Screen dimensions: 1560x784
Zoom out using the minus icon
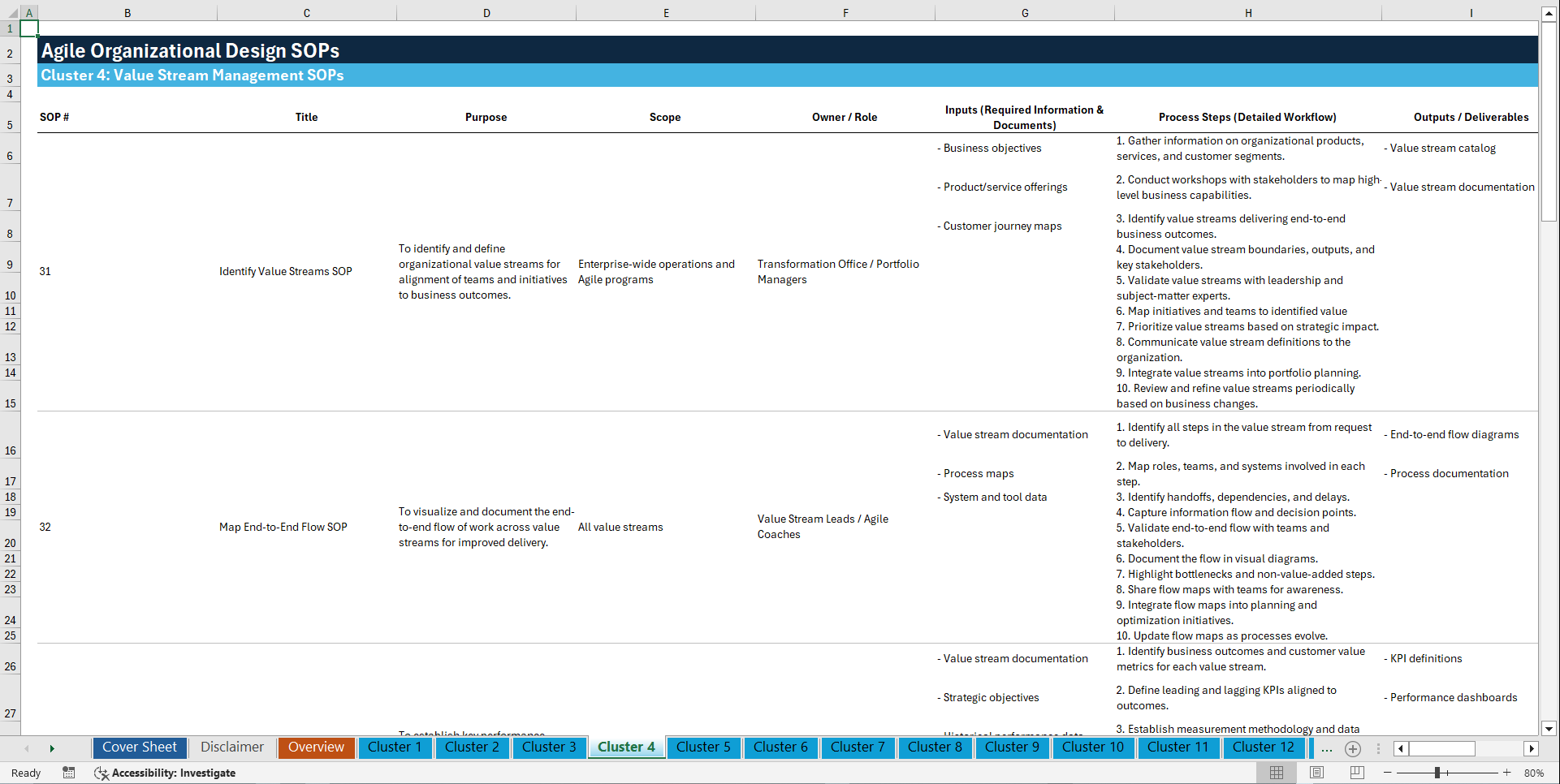click(1388, 773)
